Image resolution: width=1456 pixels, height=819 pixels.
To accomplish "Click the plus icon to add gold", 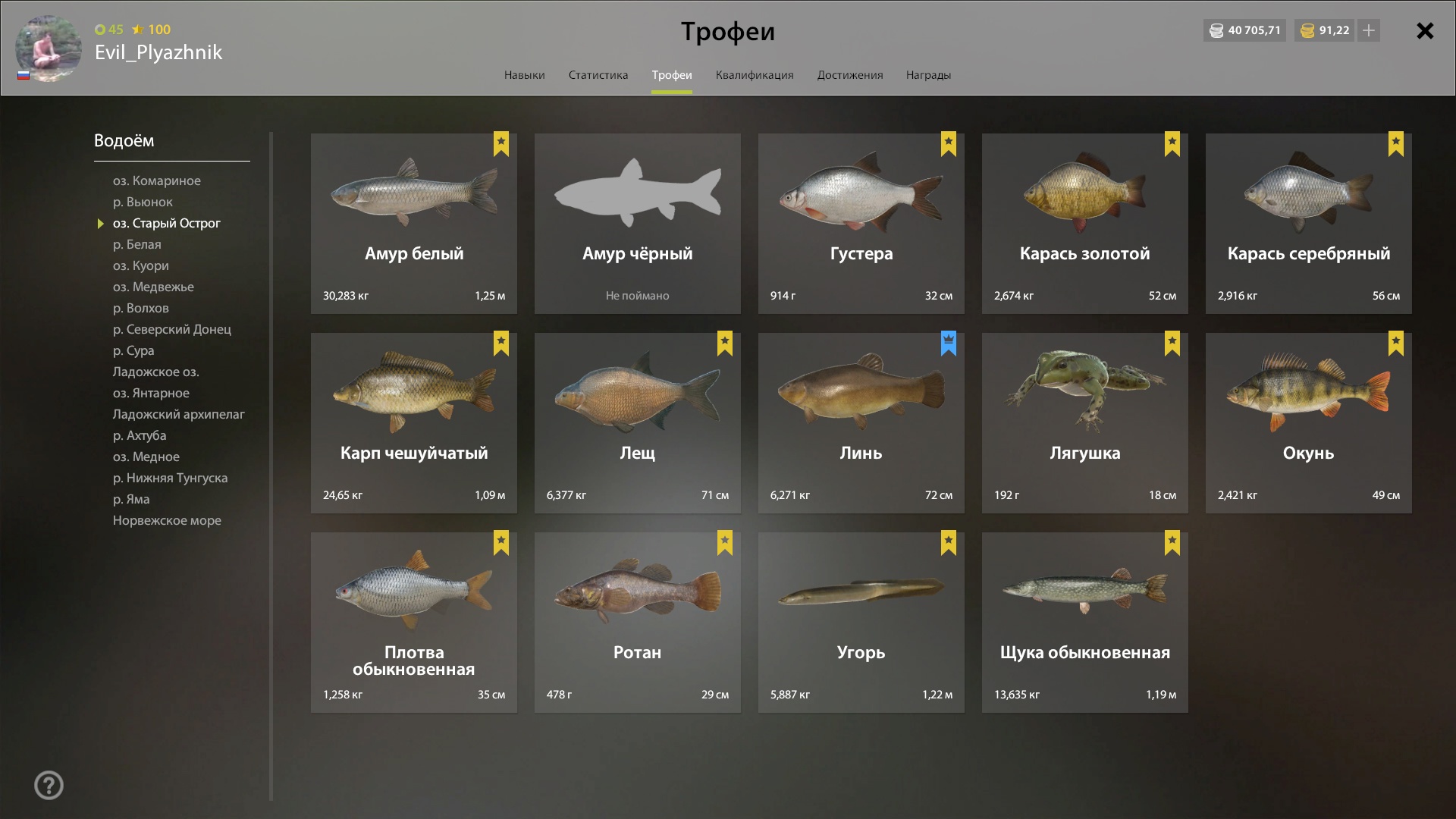I will tap(1369, 30).
